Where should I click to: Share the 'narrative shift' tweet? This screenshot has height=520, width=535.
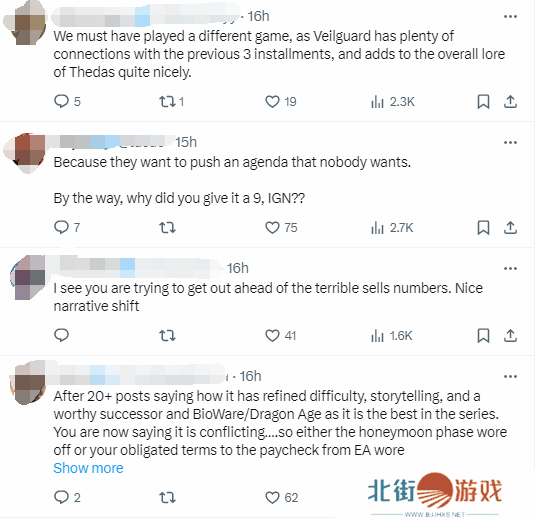coord(510,336)
